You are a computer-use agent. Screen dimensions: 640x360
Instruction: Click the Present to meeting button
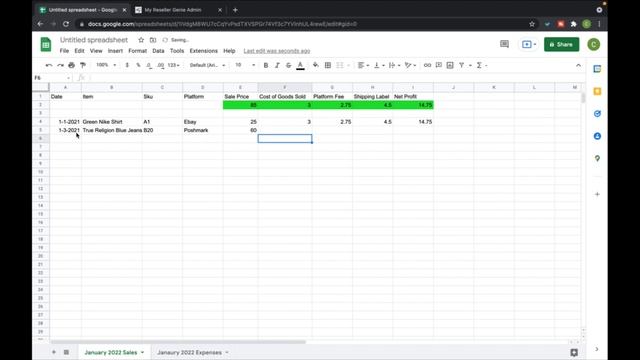(529, 44)
